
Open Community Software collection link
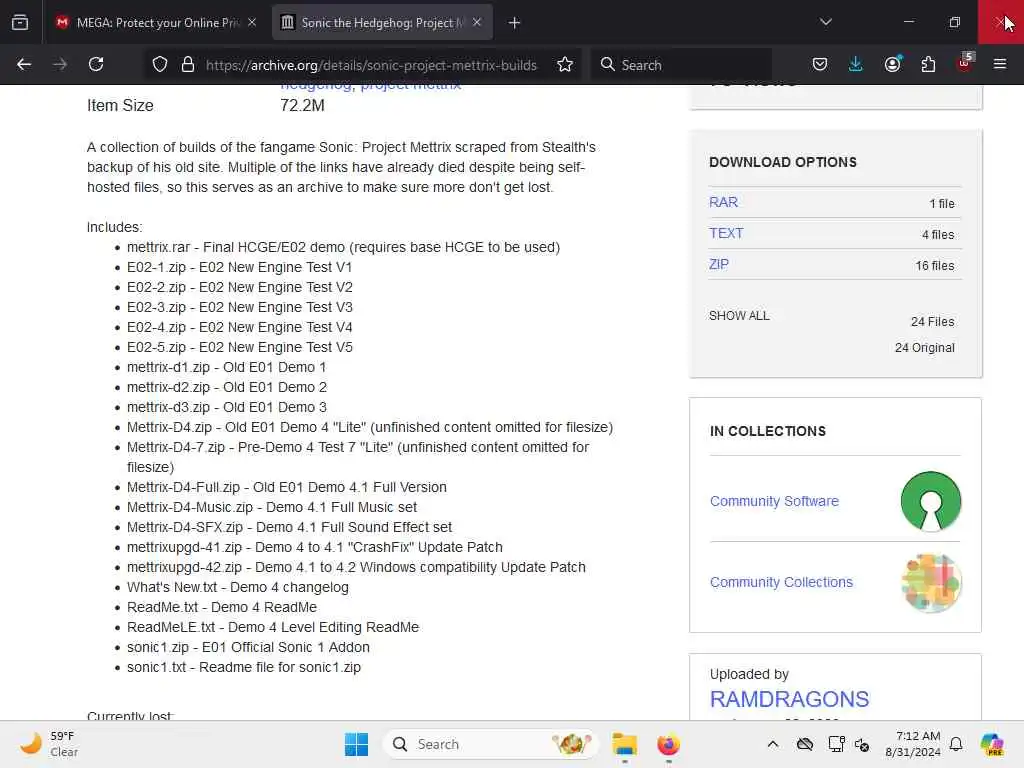pos(775,501)
